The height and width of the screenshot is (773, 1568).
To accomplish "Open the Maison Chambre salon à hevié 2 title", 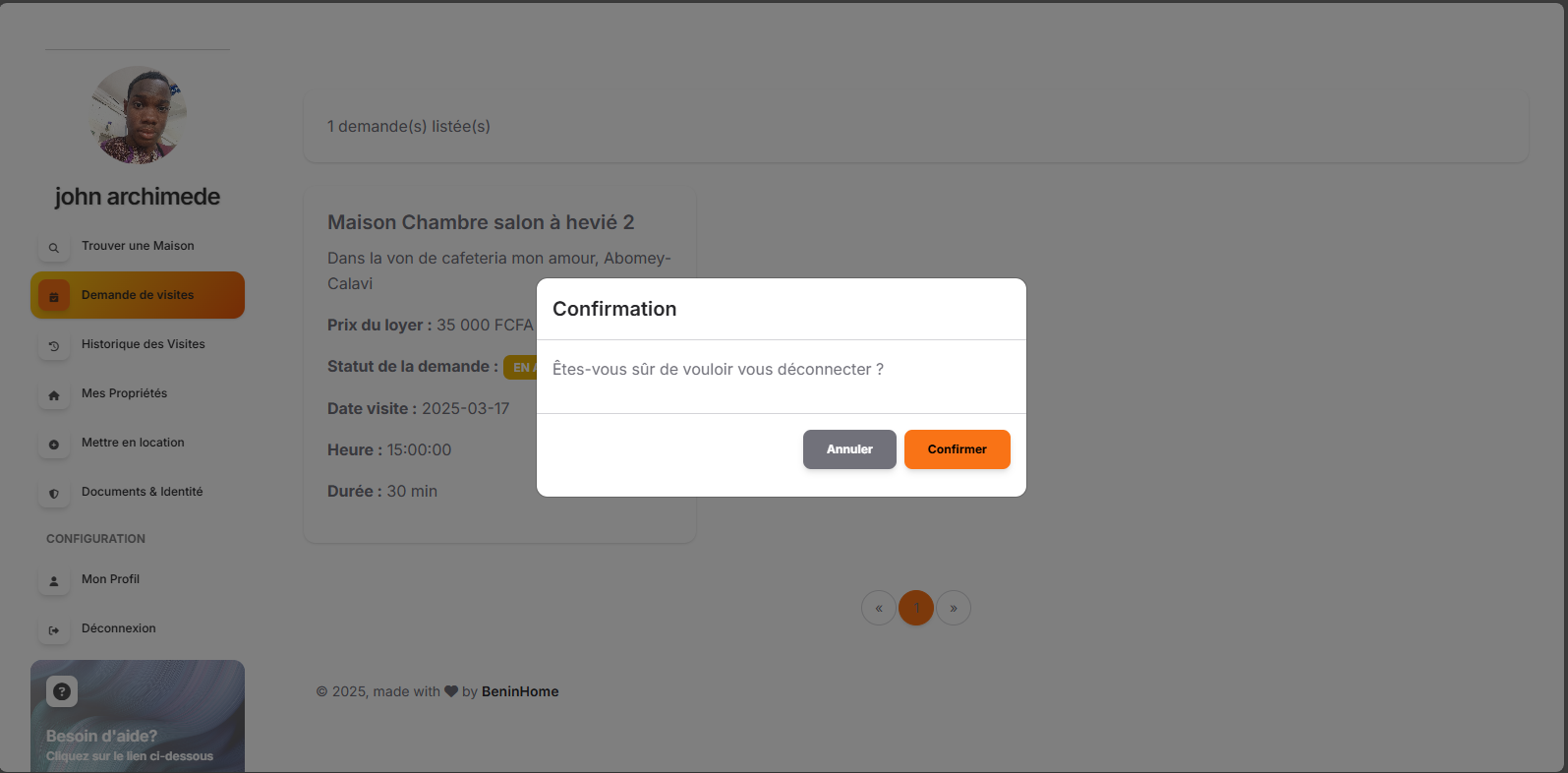I will 481,222.
